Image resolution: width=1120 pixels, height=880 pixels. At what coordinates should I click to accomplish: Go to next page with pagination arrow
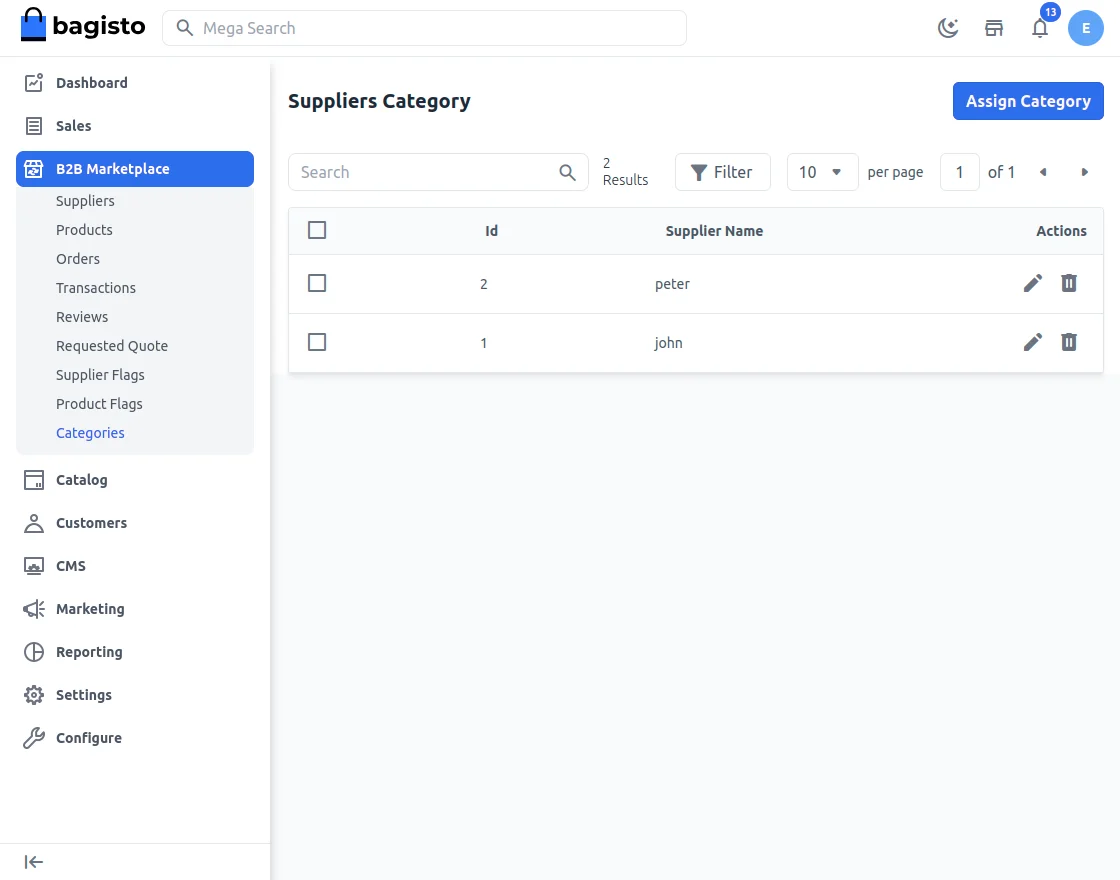click(x=1085, y=172)
